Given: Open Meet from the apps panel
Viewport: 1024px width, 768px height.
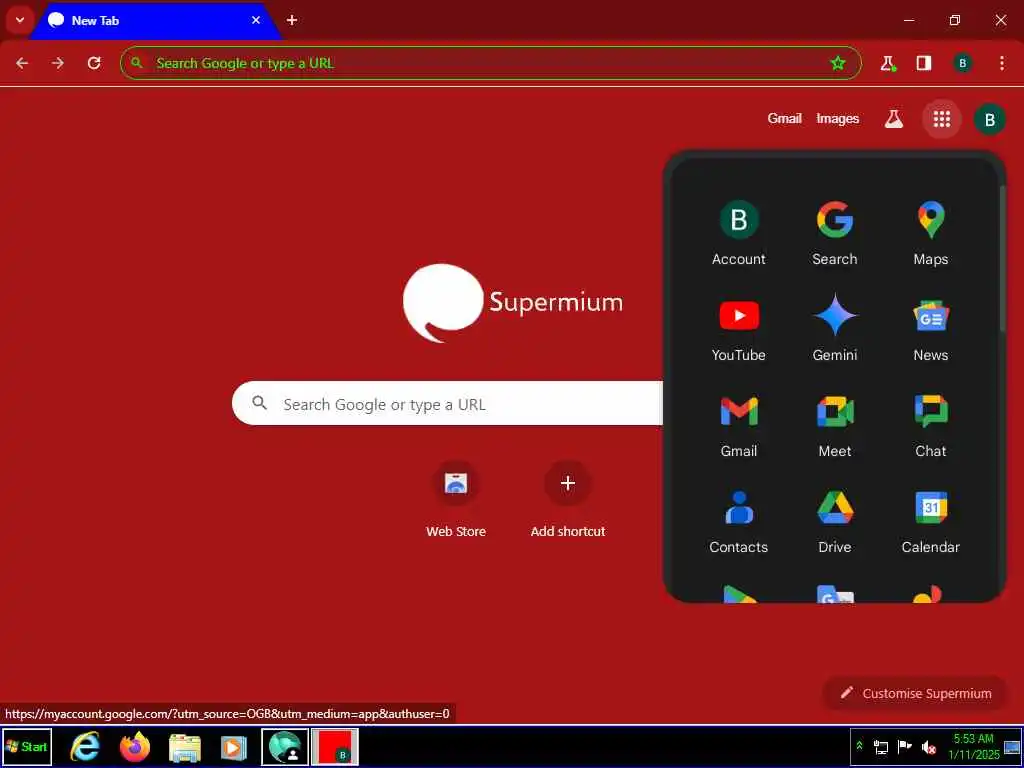Looking at the screenshot, I should pos(835,425).
